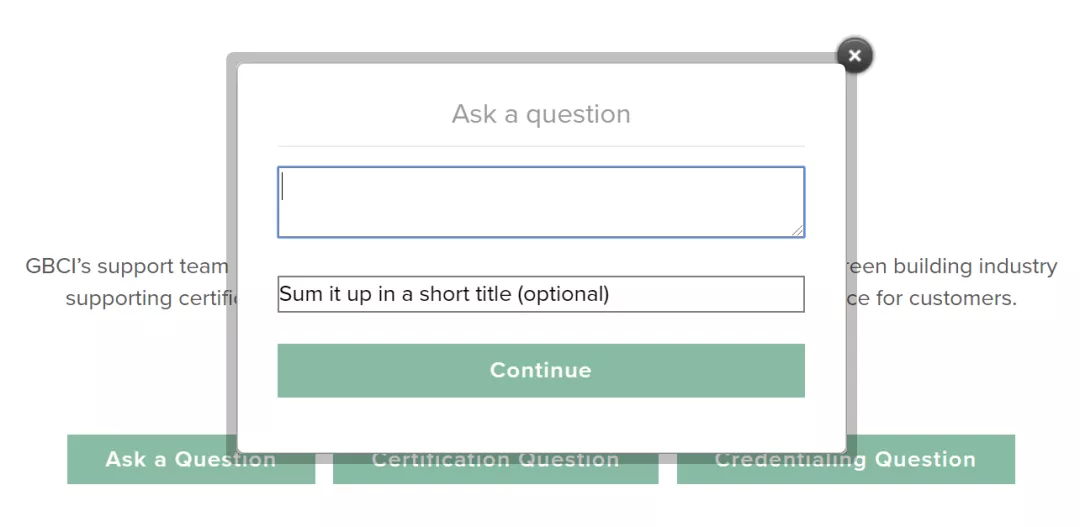
Task: Click the Ask a question dialog heading
Action: (541, 114)
